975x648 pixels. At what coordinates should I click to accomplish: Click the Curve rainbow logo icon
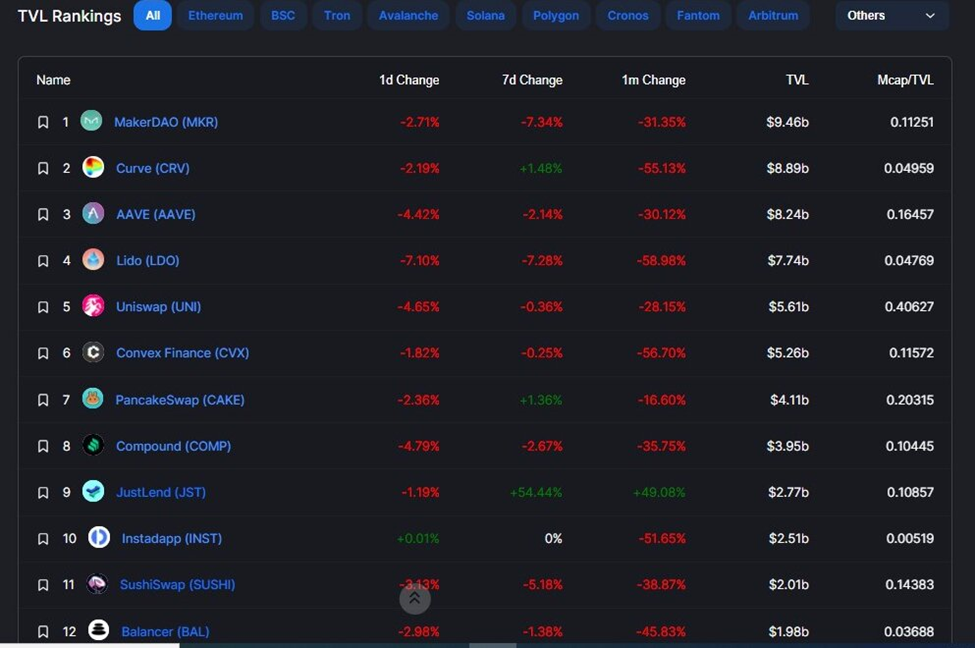tap(93, 167)
